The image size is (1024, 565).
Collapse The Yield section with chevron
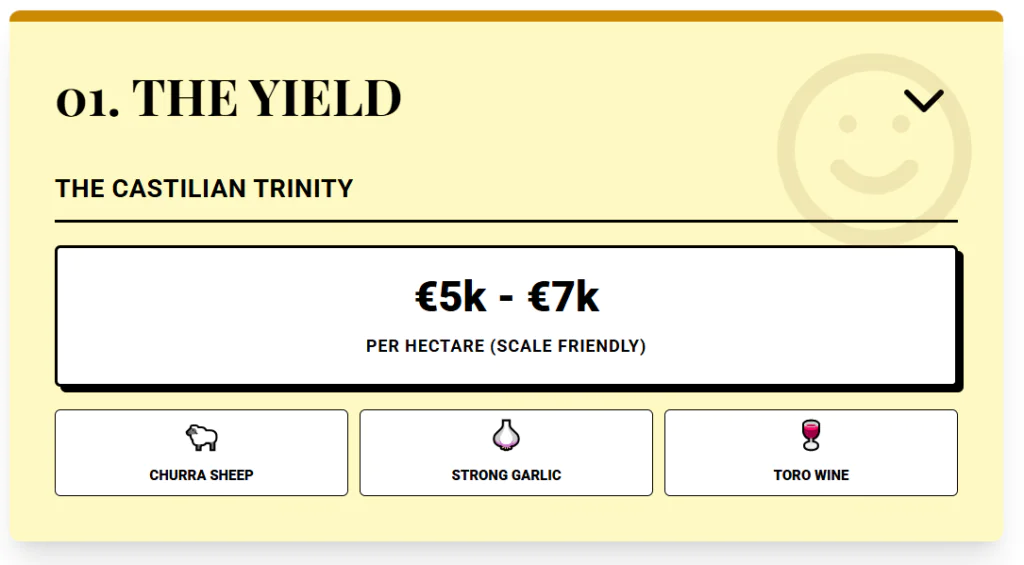coord(923,100)
